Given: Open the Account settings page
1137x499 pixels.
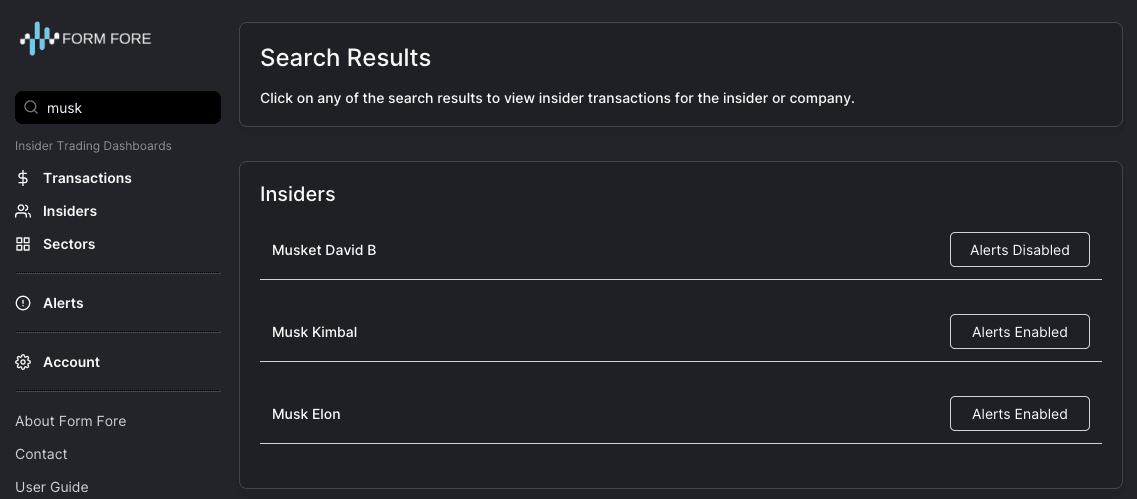Looking at the screenshot, I should coord(71,362).
